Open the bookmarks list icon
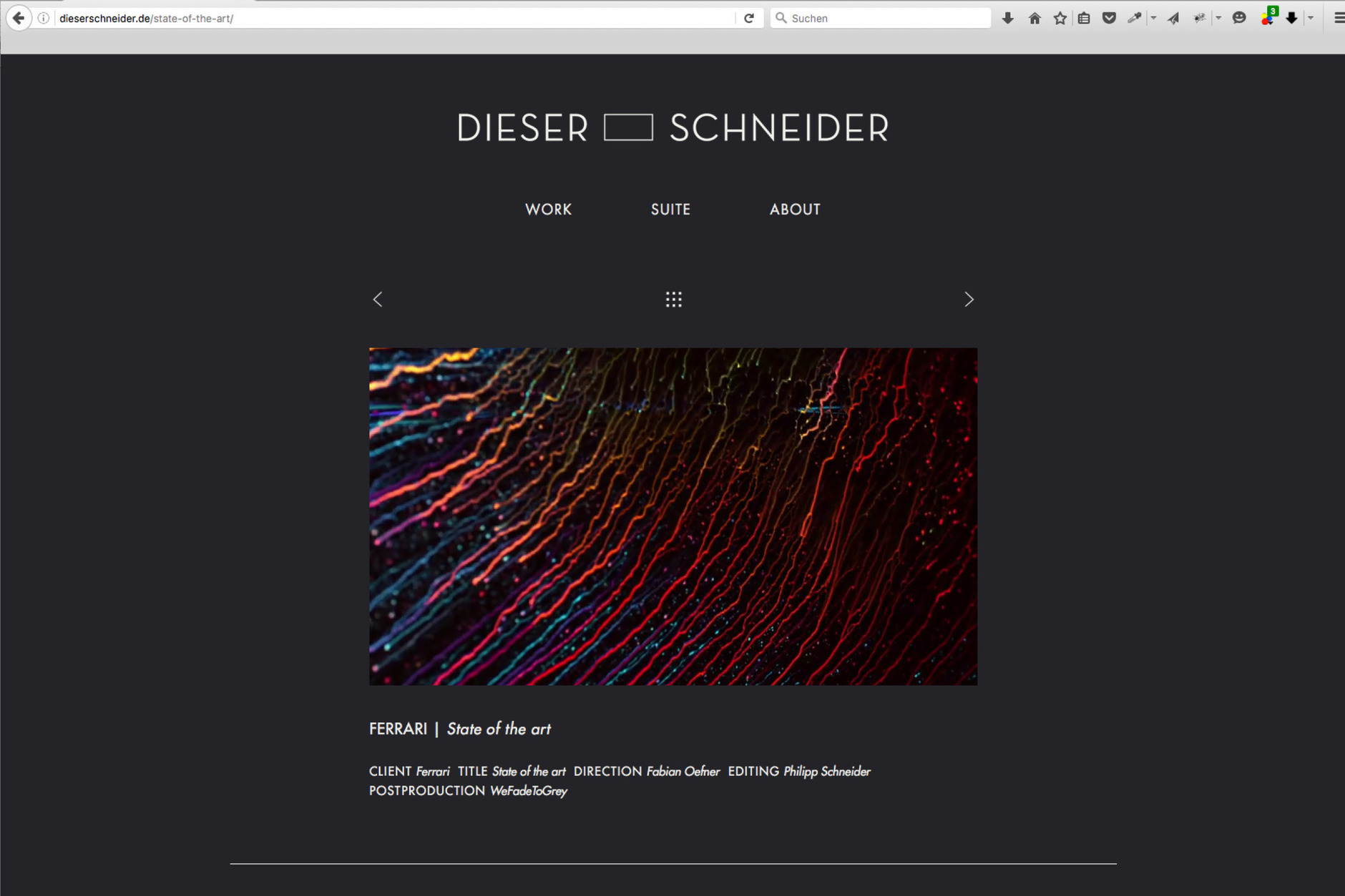 (x=1084, y=18)
